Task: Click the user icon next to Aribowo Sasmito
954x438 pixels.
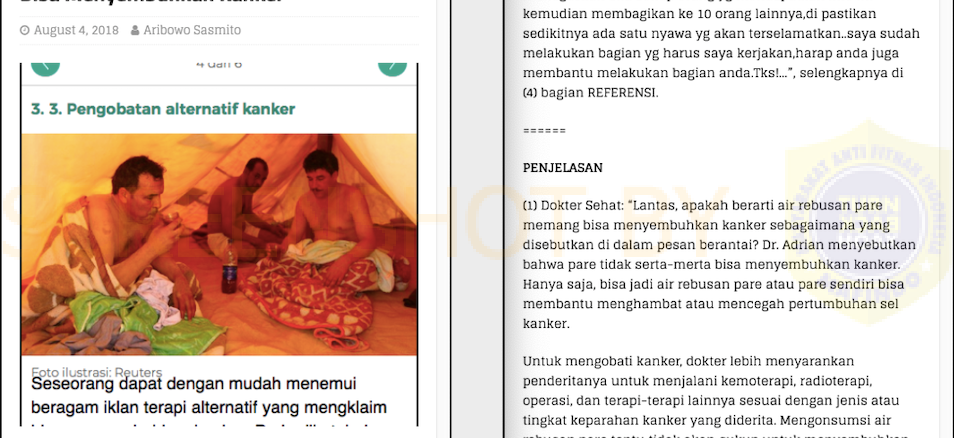Action: point(135,30)
